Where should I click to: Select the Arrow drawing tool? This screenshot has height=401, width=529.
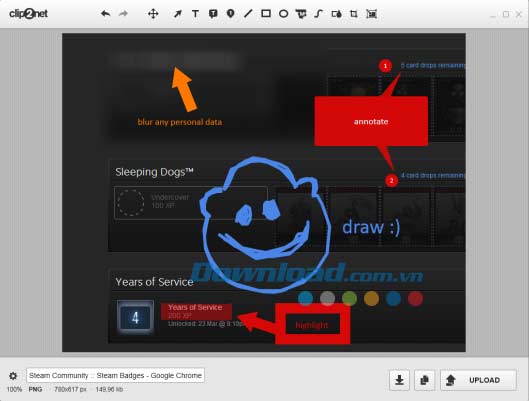[x=177, y=14]
